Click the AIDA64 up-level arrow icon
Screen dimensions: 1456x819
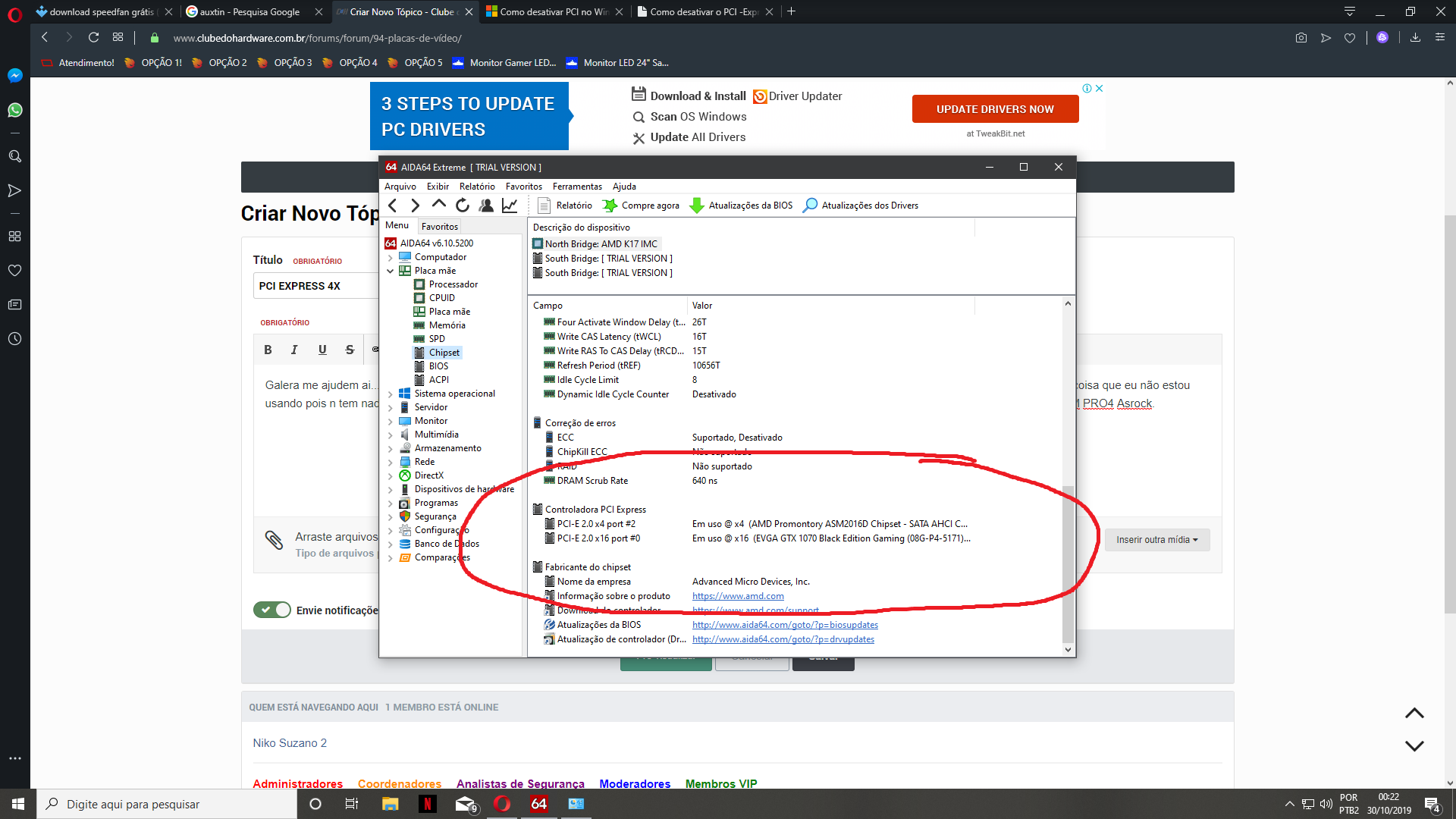pyautogui.click(x=438, y=205)
